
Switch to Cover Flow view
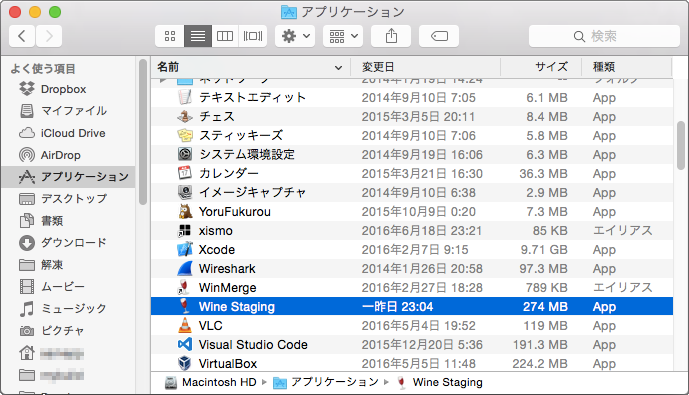point(253,36)
